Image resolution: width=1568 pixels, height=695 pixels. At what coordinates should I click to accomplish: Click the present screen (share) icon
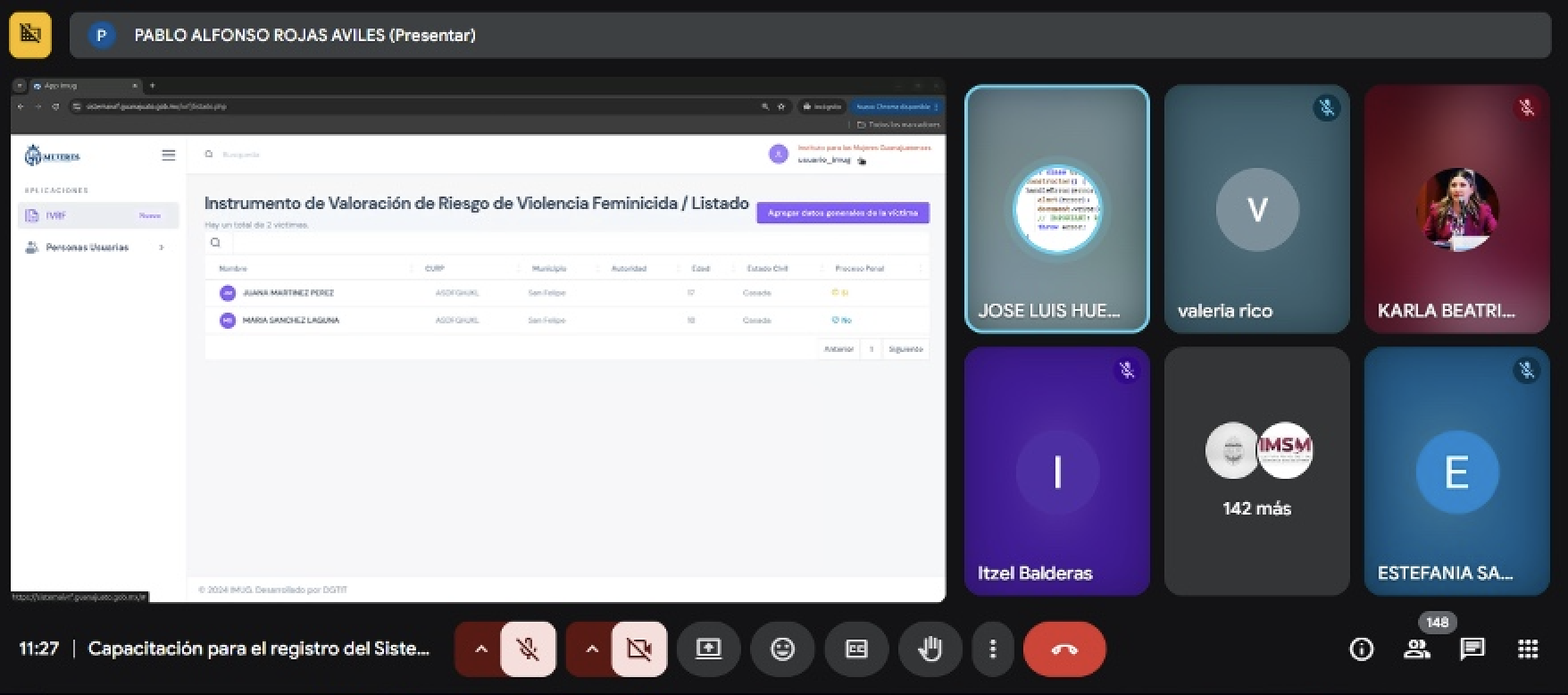708,649
